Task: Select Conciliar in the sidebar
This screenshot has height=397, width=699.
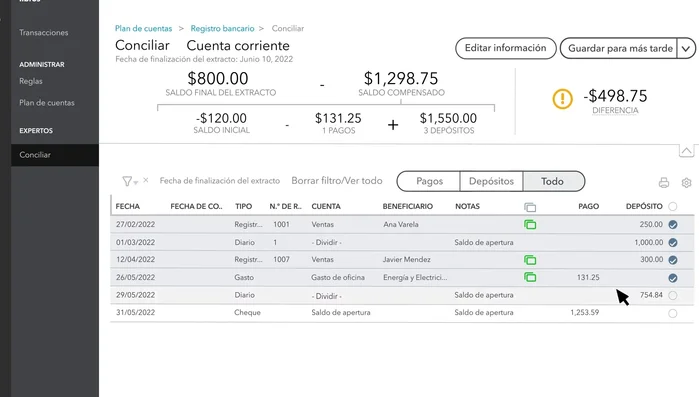Action: tap(54, 155)
